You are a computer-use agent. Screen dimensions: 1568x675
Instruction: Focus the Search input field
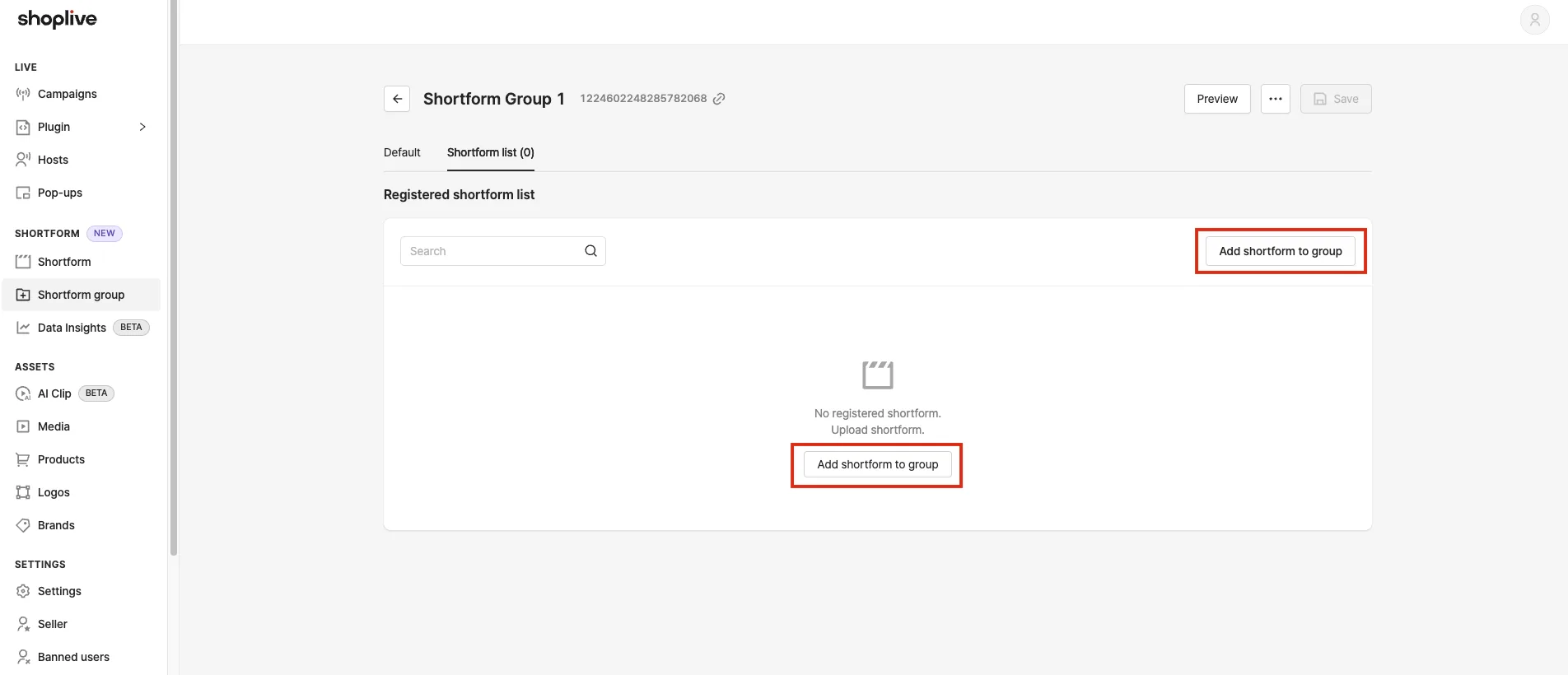coord(503,251)
